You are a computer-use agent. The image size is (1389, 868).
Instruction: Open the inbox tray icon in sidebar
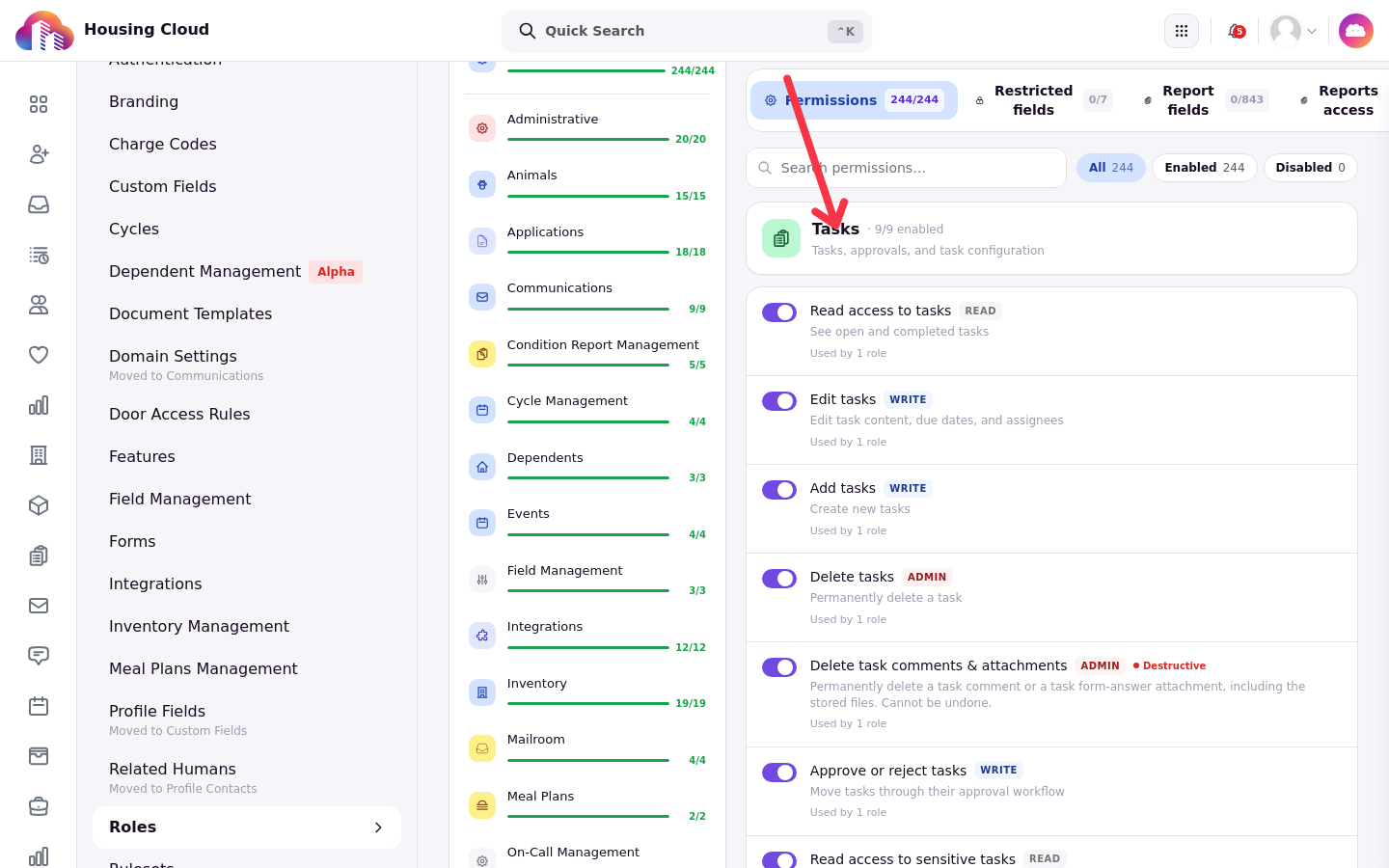coord(39,204)
